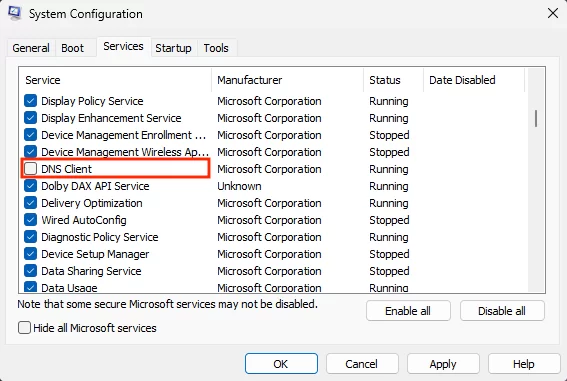Viewport: 567px width, 381px height.
Task: Confirm with the OK button
Action: 281,364
